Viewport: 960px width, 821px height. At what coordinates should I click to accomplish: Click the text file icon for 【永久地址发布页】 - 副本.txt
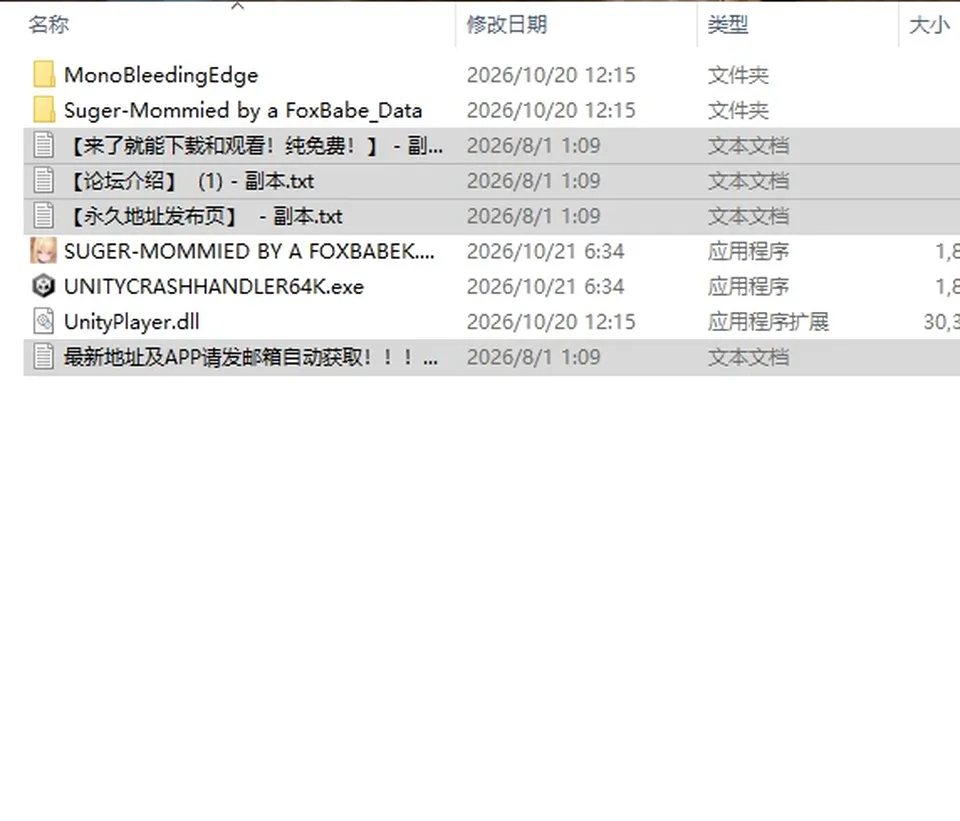coord(43,216)
